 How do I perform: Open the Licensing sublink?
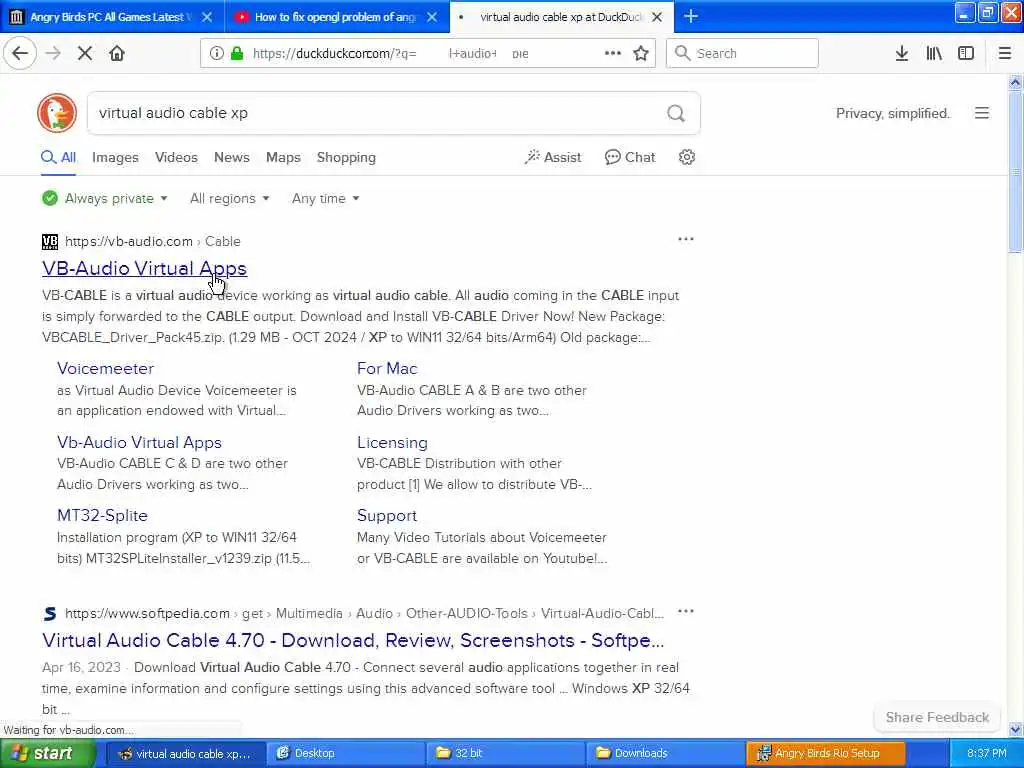[392, 442]
